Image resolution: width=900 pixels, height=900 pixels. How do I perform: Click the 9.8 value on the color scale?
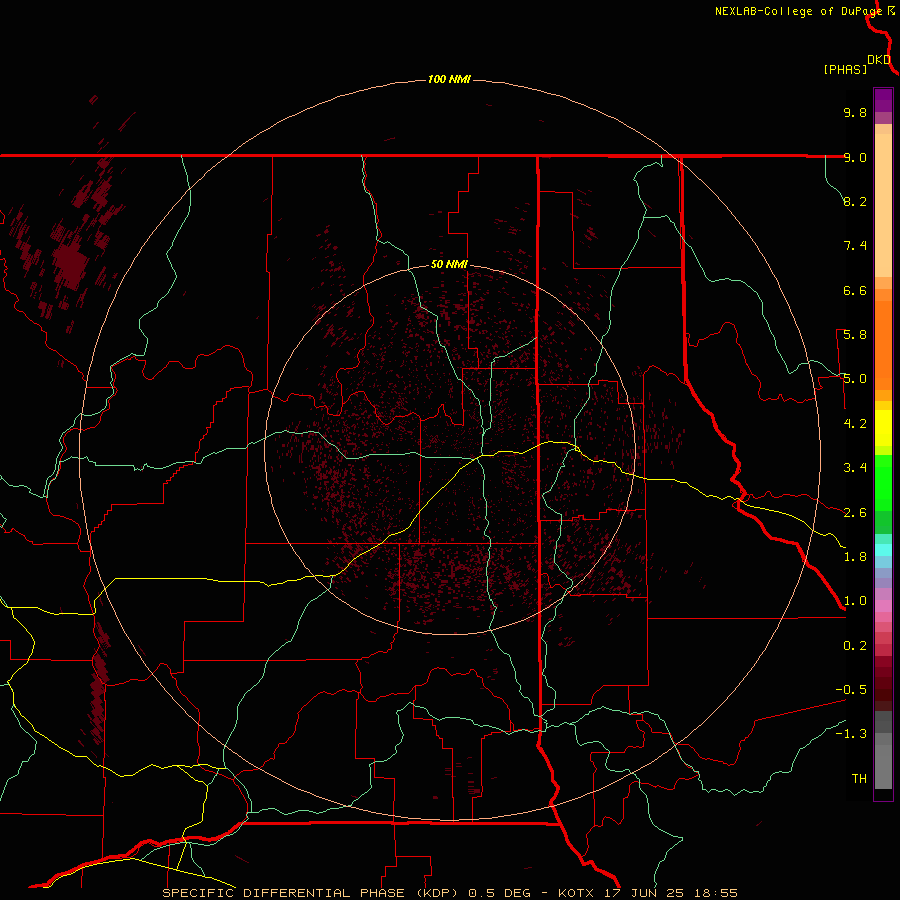(855, 112)
